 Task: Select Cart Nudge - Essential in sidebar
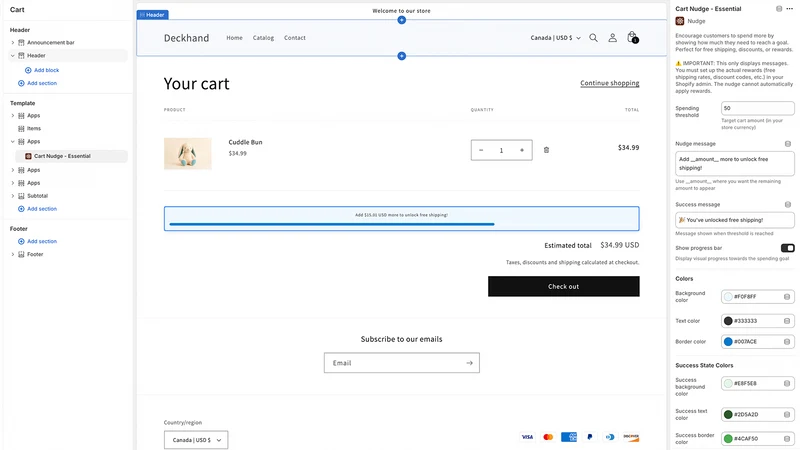tap(71, 156)
